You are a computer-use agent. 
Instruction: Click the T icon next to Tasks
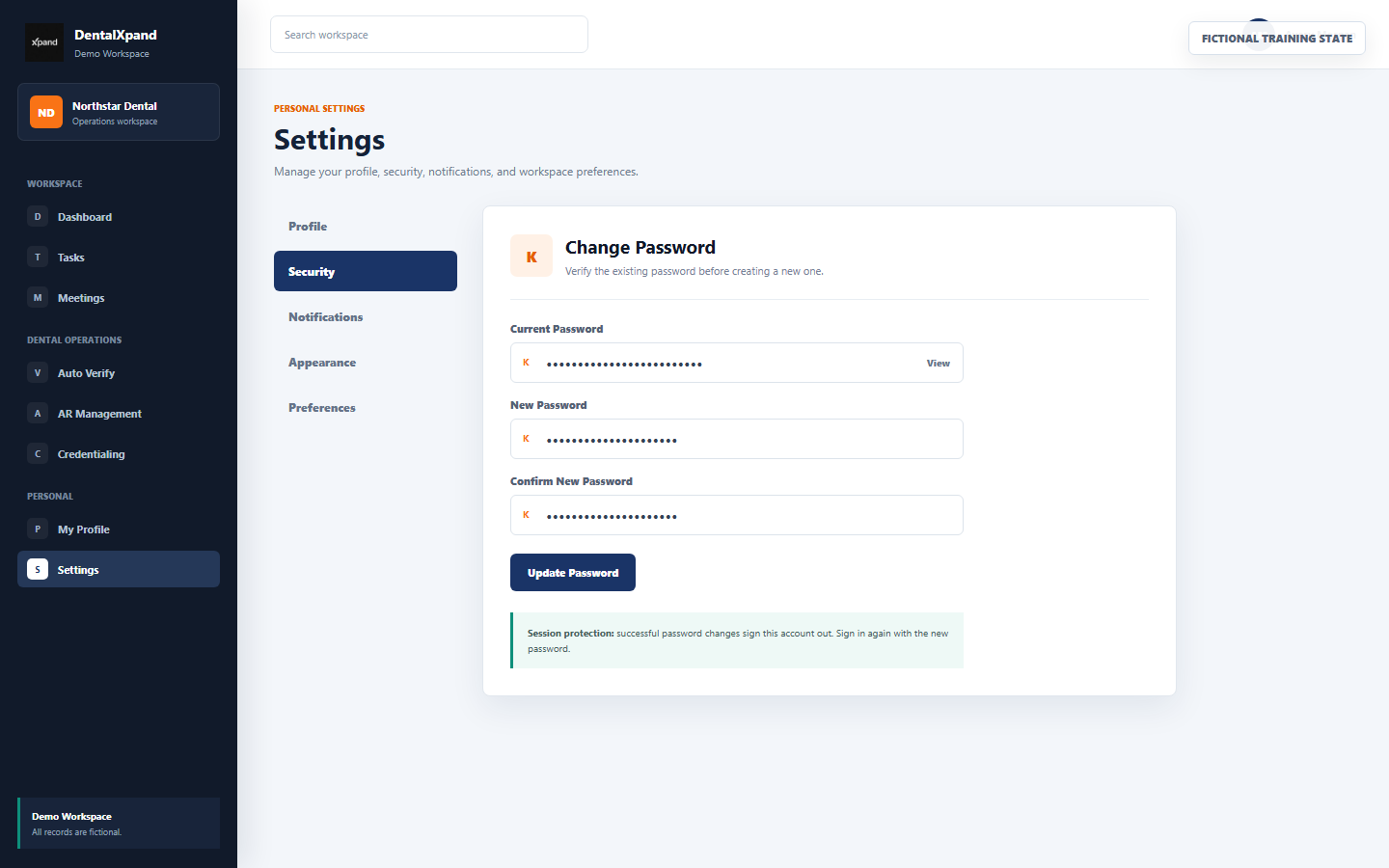[38, 258]
